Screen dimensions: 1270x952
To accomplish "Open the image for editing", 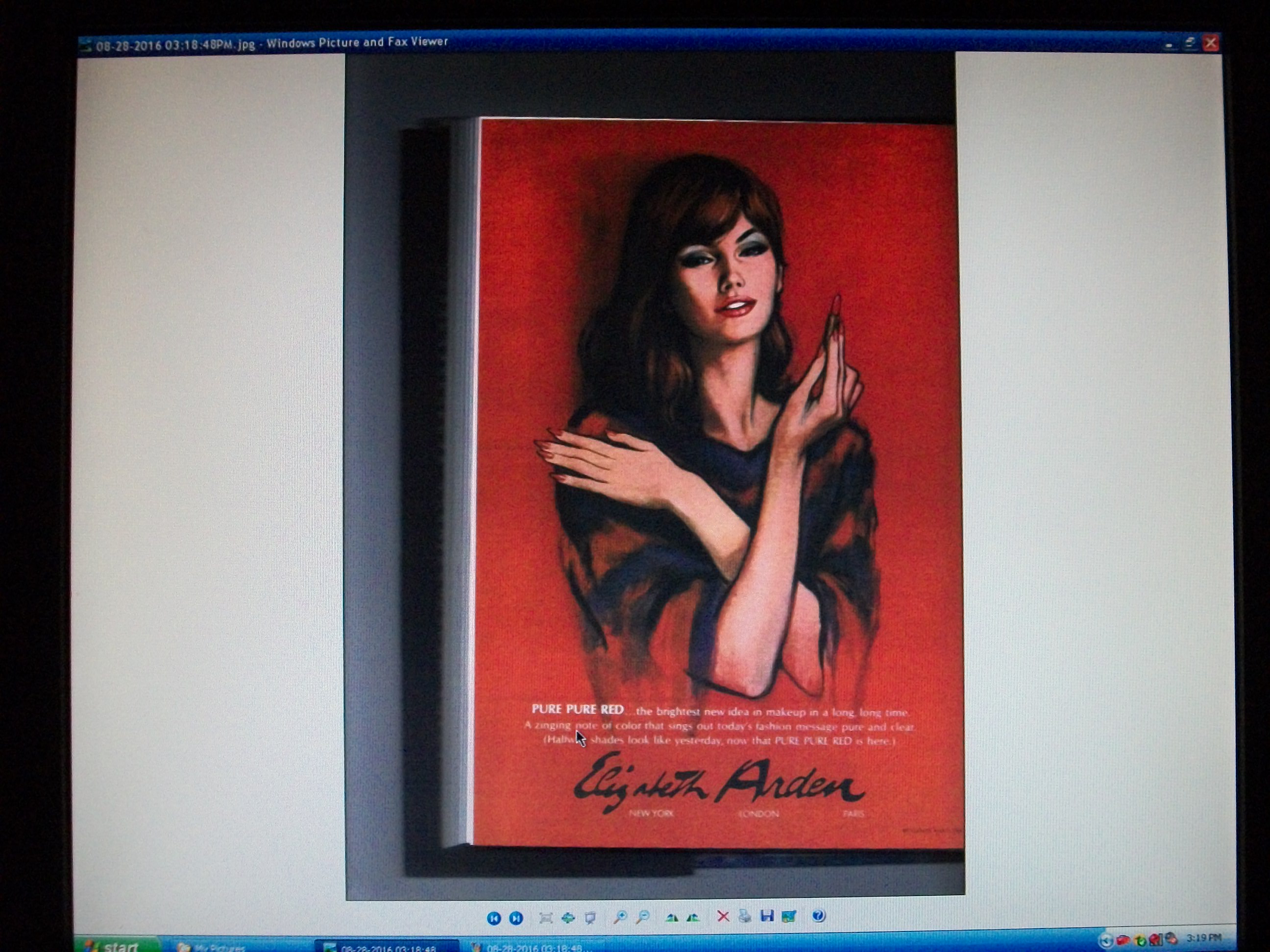I will [789, 916].
